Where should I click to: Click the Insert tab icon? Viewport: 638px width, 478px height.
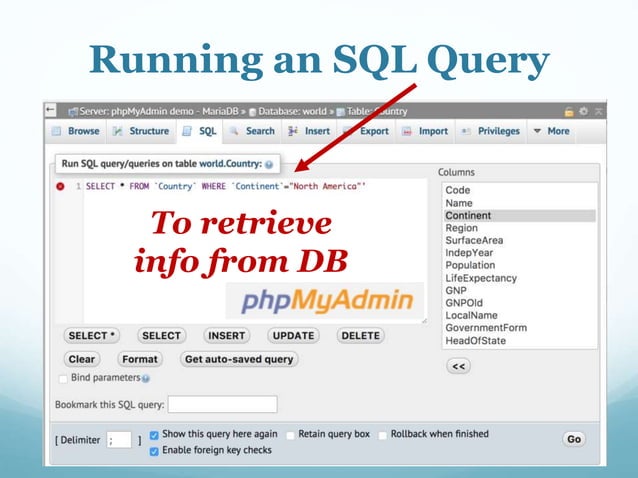tap(293, 131)
